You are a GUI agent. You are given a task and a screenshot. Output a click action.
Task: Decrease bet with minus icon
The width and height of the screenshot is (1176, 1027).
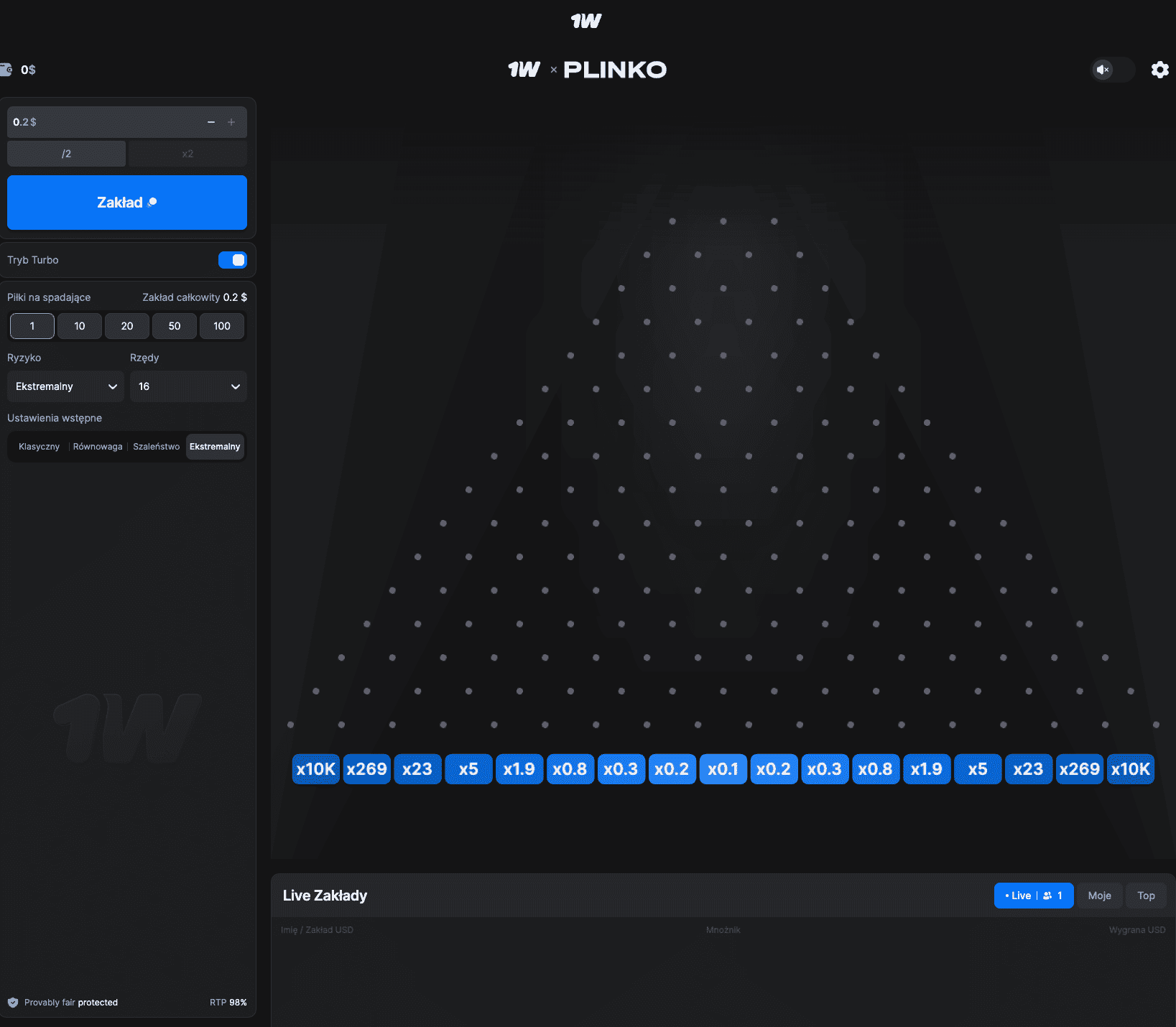point(211,122)
